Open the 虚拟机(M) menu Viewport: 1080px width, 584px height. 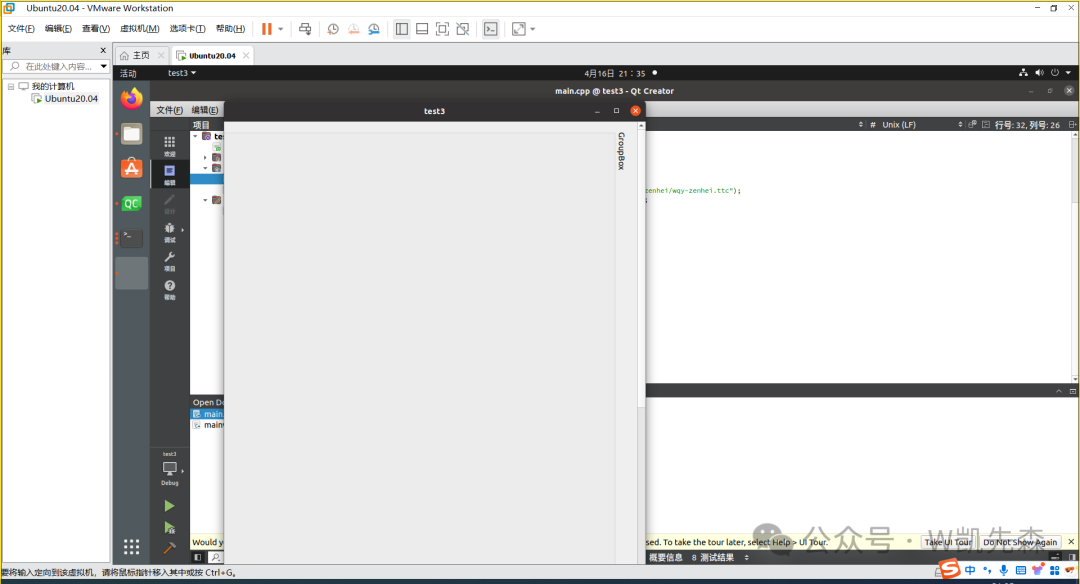pos(139,29)
